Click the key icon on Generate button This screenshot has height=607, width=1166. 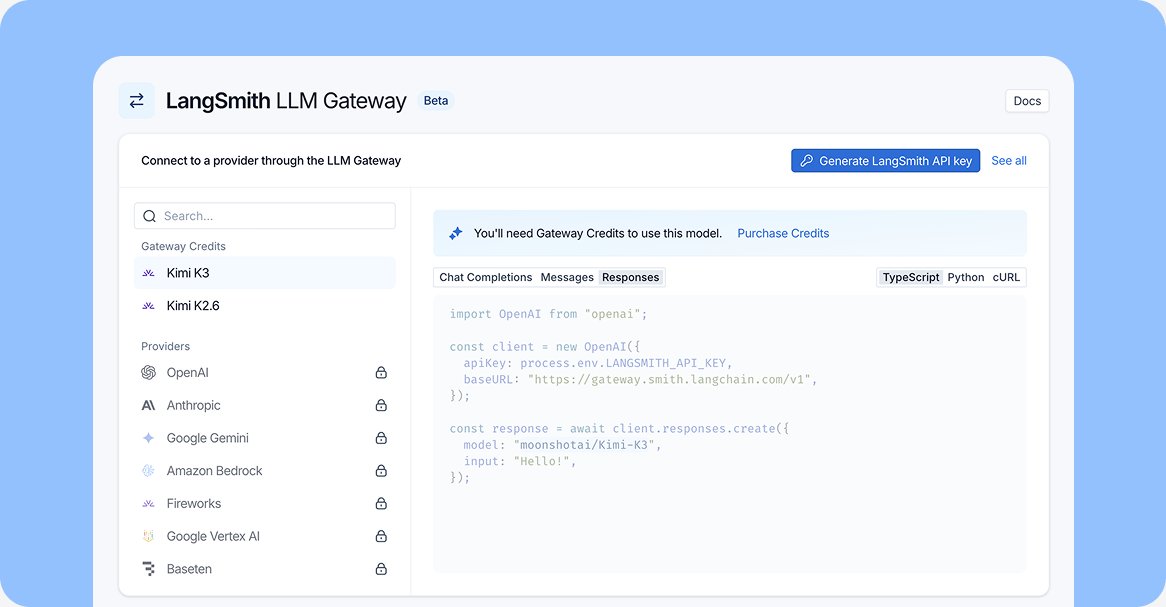(806, 161)
